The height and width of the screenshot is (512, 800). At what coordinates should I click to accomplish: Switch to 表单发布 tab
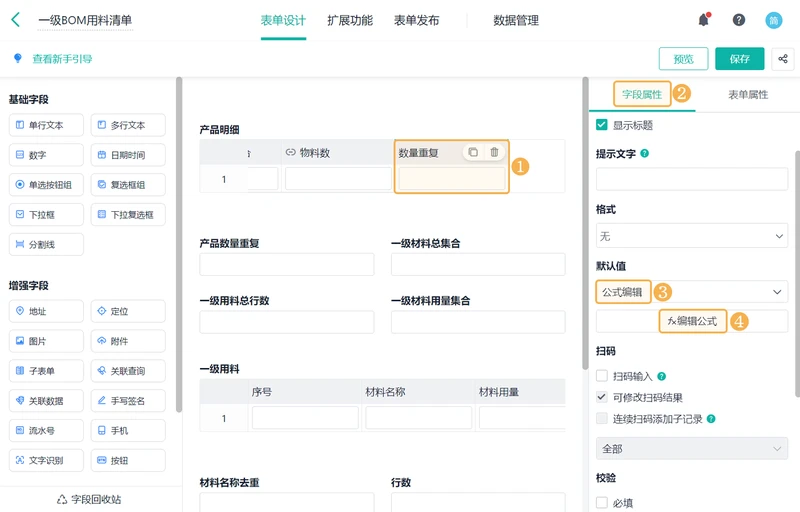(x=416, y=20)
